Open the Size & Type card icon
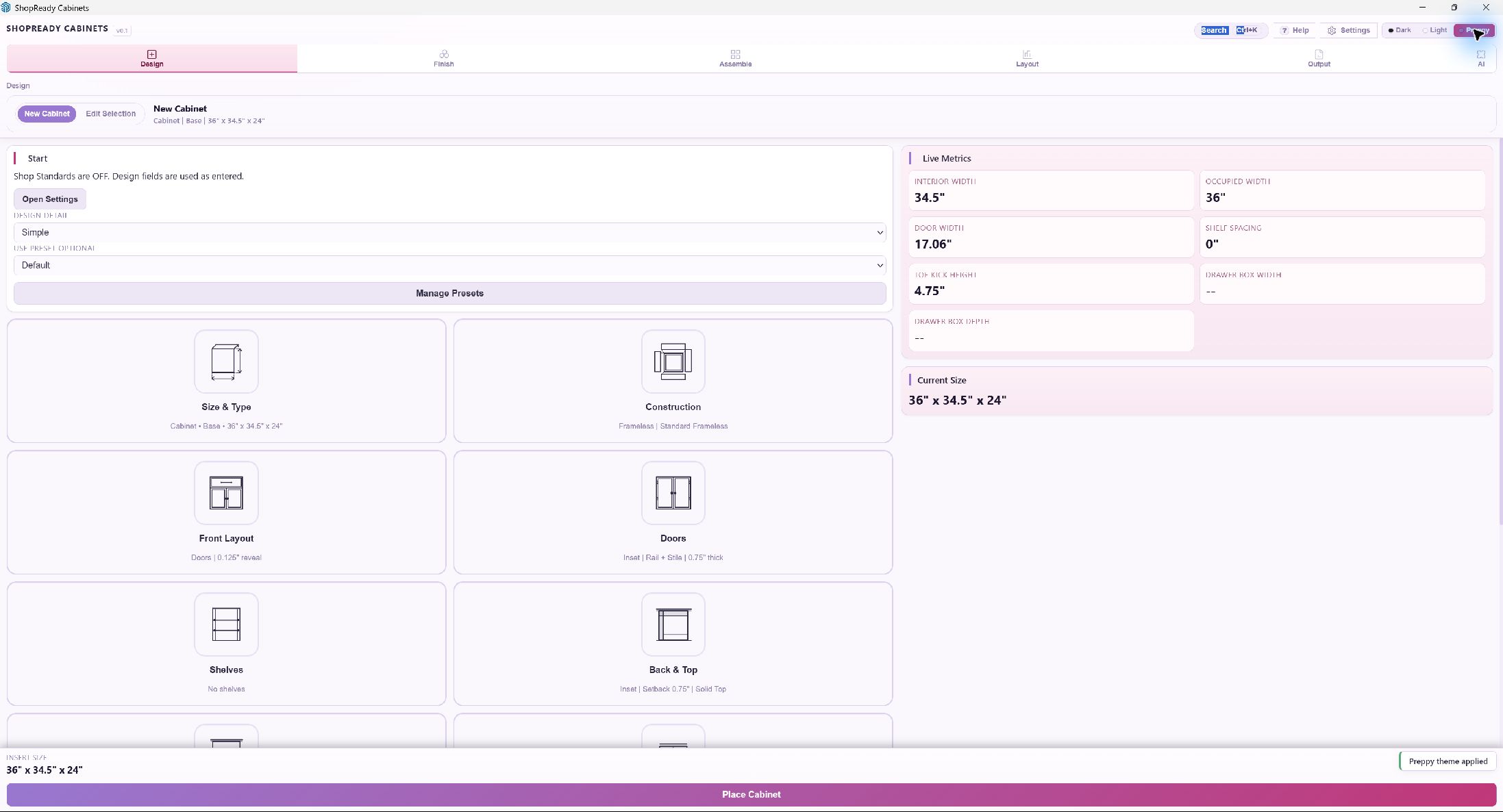Screen dimensions: 1503x812 226,361
